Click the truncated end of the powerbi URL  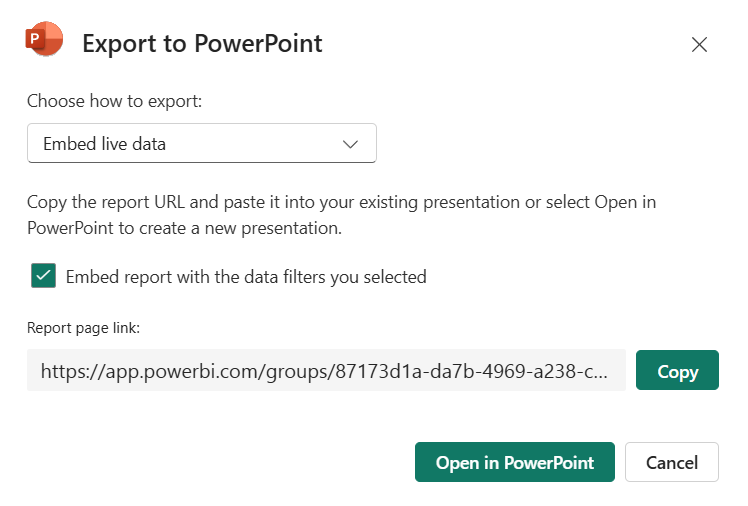pos(590,372)
